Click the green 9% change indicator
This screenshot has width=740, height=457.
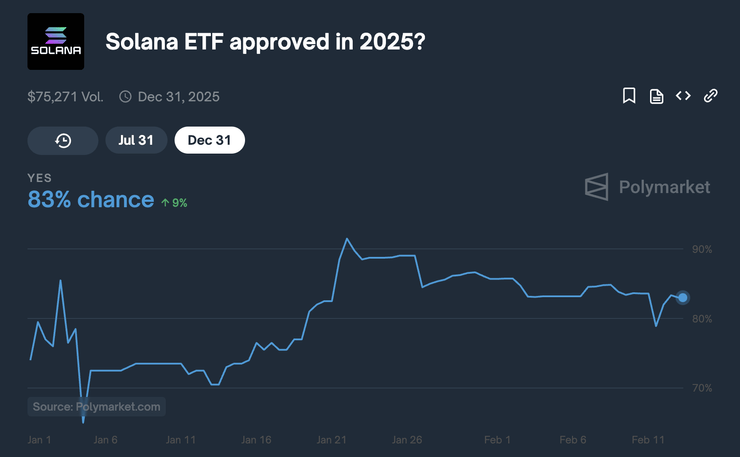(x=174, y=202)
